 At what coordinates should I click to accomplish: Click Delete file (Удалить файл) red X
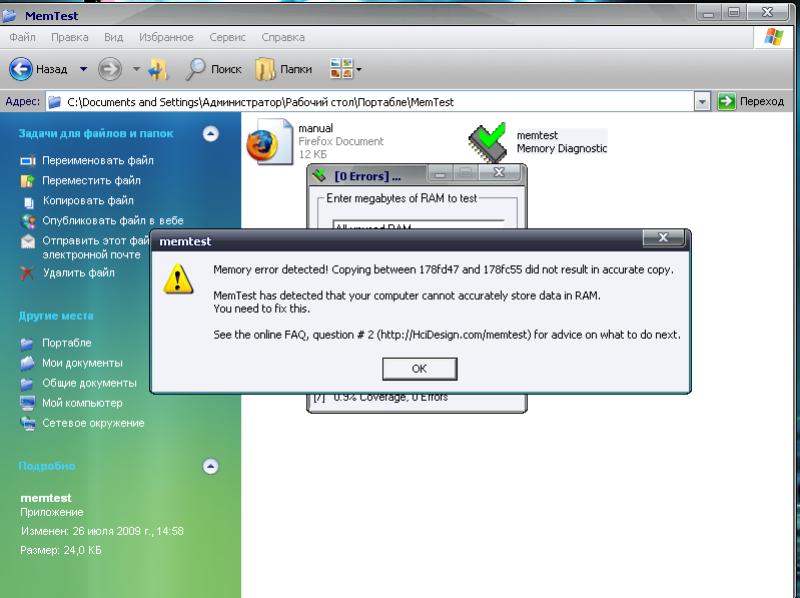(28, 273)
